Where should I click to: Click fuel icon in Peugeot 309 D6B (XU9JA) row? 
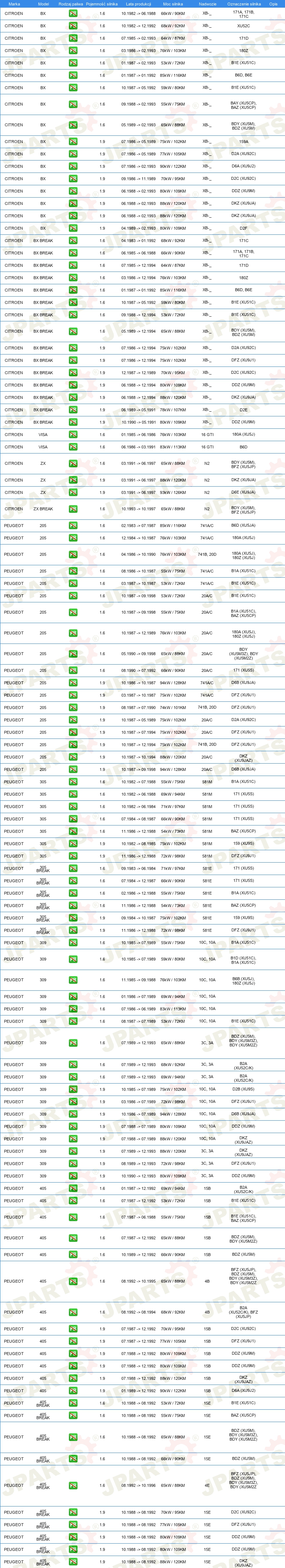point(73,1114)
